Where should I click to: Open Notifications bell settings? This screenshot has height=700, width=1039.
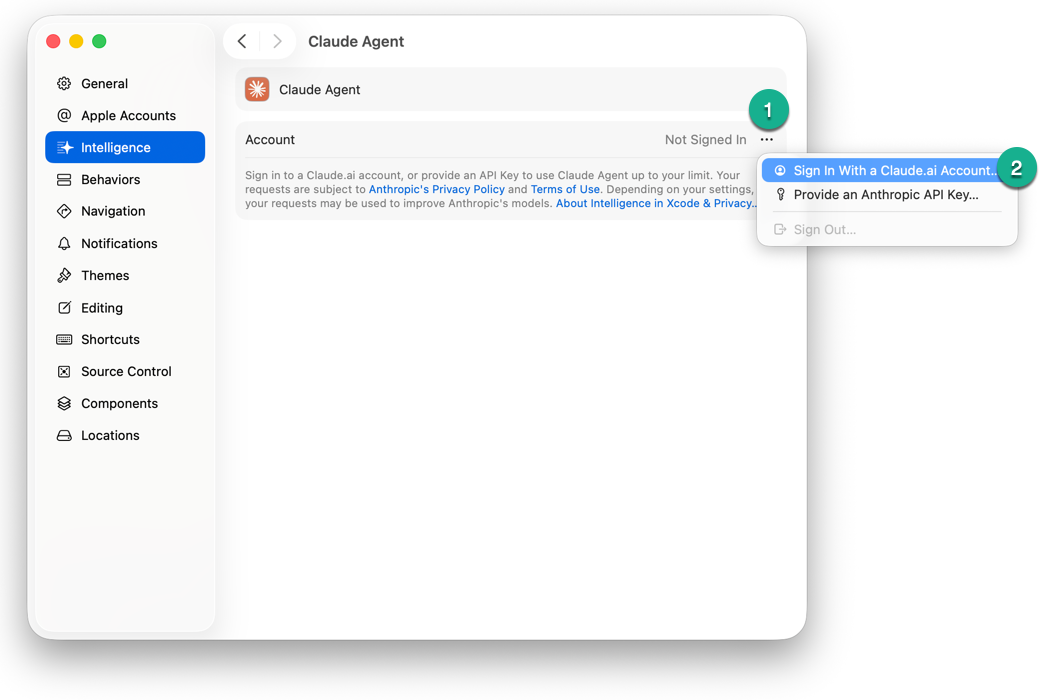118,244
